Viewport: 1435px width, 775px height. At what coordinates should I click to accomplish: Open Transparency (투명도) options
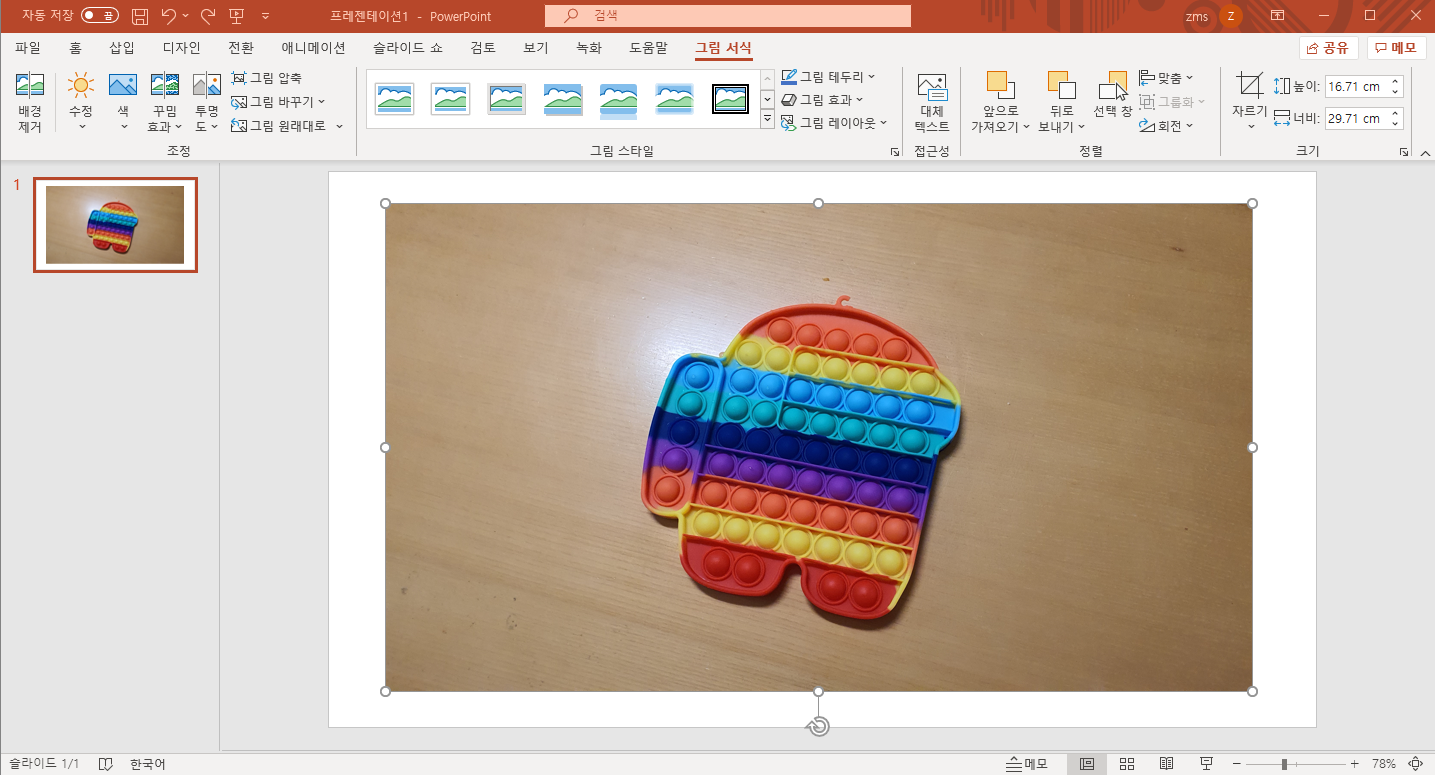click(206, 103)
